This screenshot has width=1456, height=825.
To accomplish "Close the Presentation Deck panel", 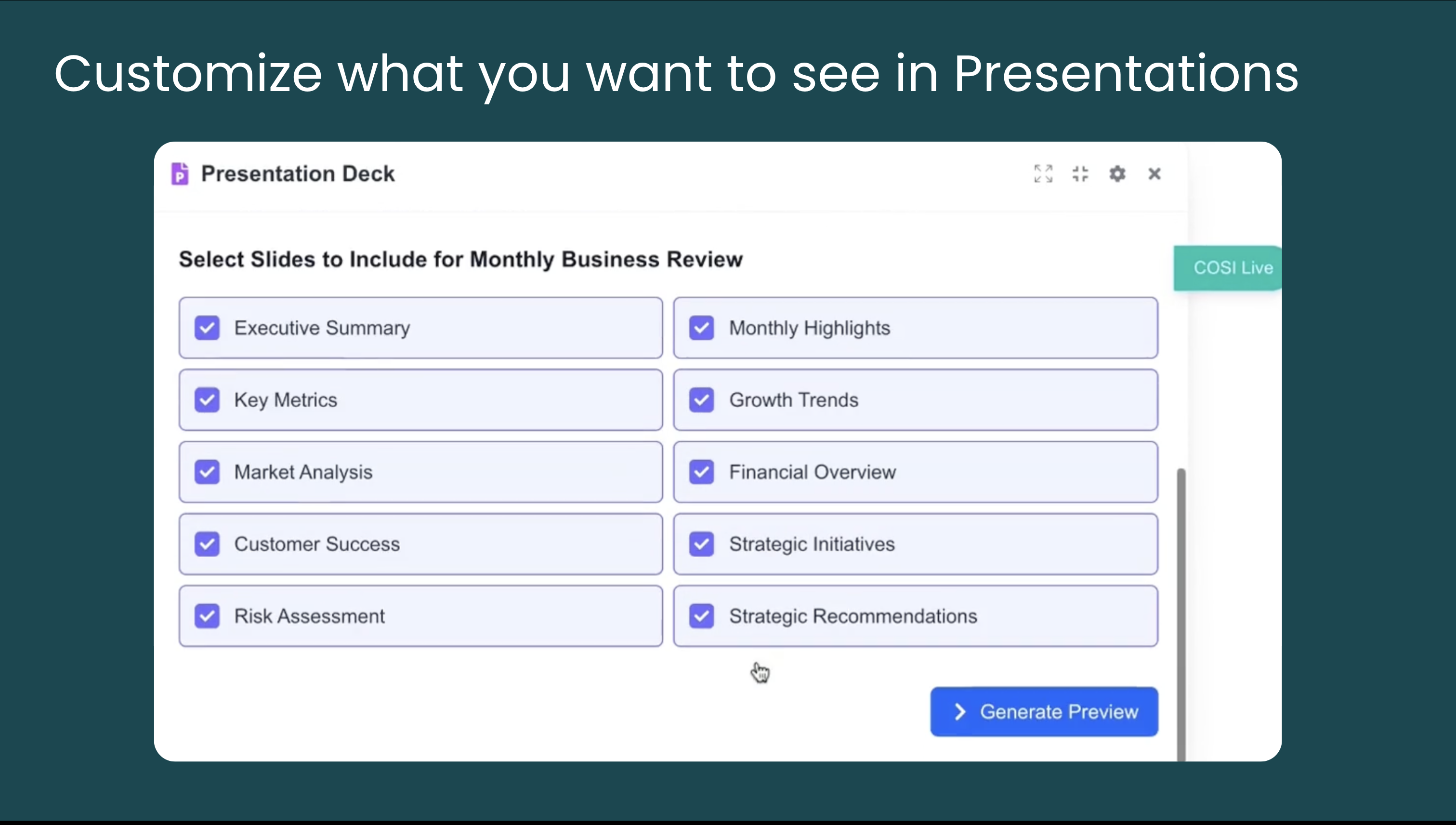I will tap(1154, 173).
